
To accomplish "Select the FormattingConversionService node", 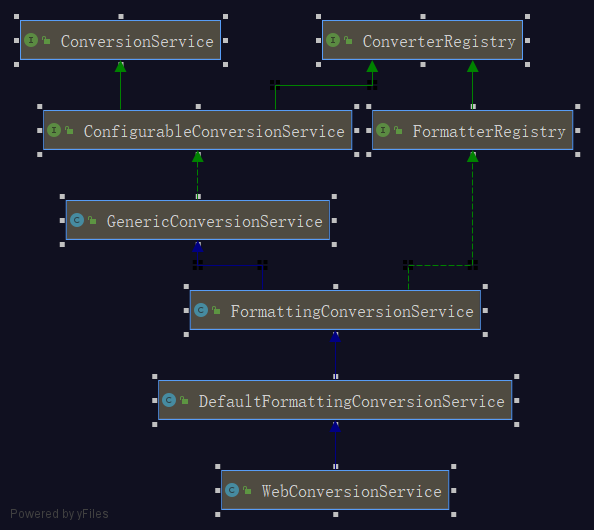I will [x=335, y=310].
